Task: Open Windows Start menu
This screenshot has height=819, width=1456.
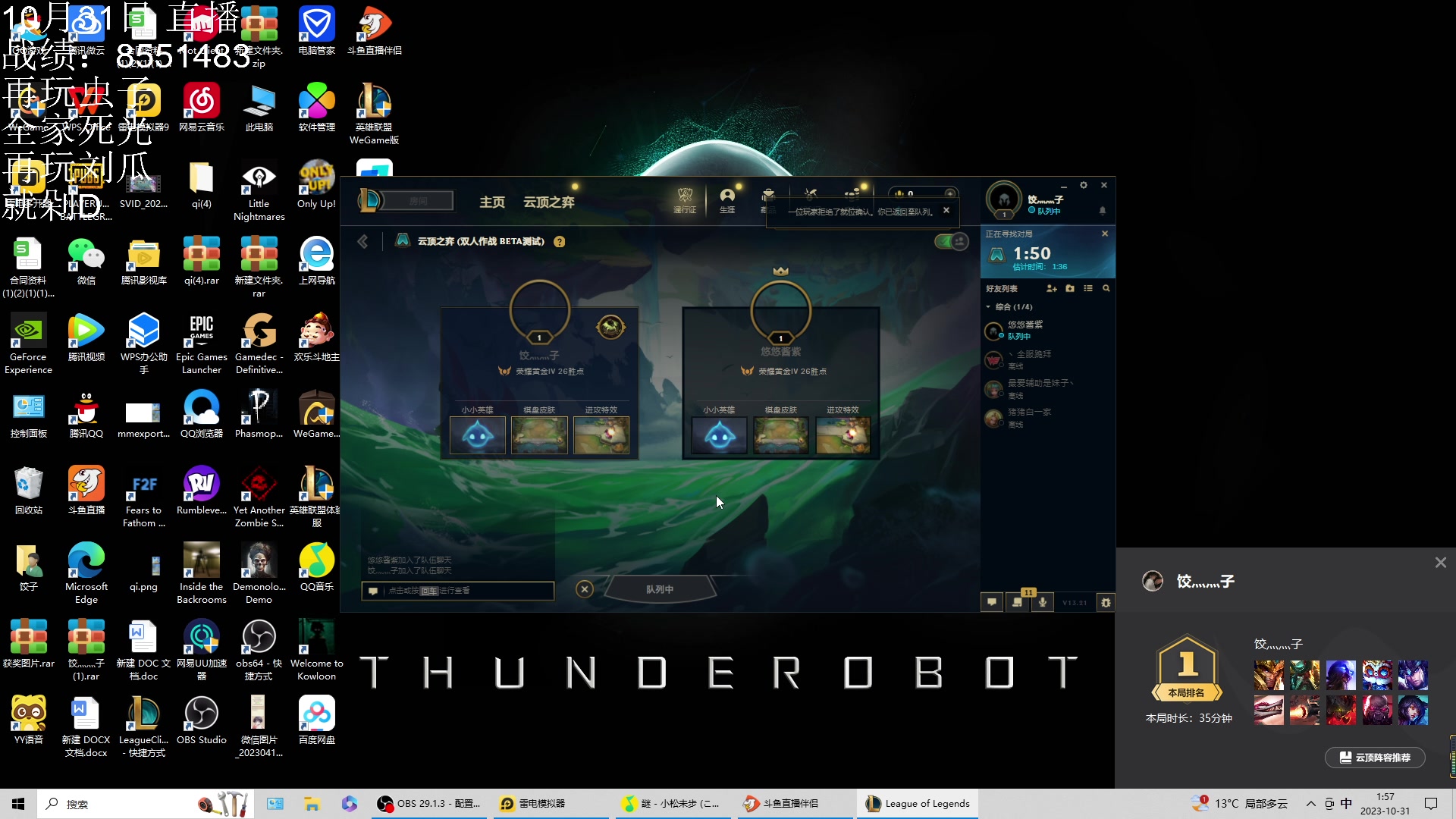Action: pos(18,804)
